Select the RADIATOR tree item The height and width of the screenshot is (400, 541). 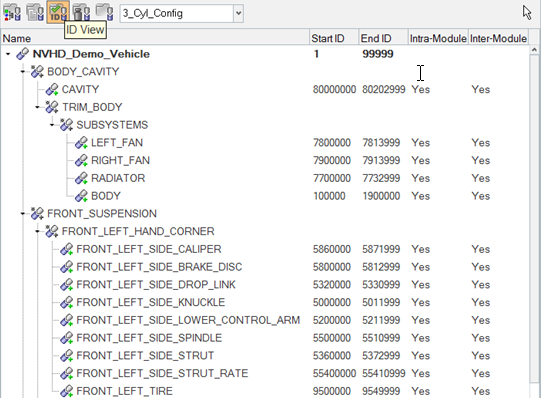pos(118,178)
